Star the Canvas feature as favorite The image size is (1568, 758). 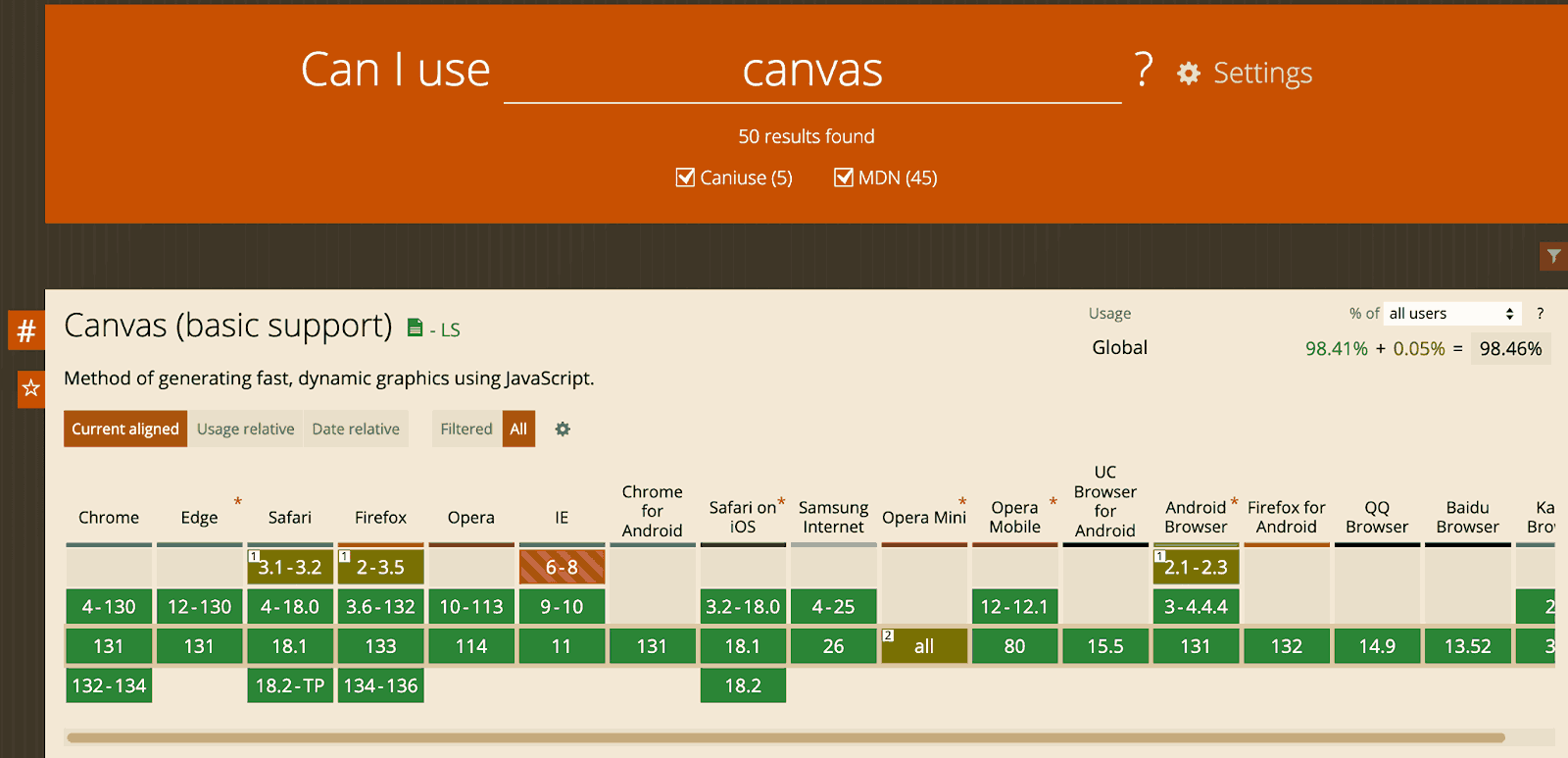31,388
